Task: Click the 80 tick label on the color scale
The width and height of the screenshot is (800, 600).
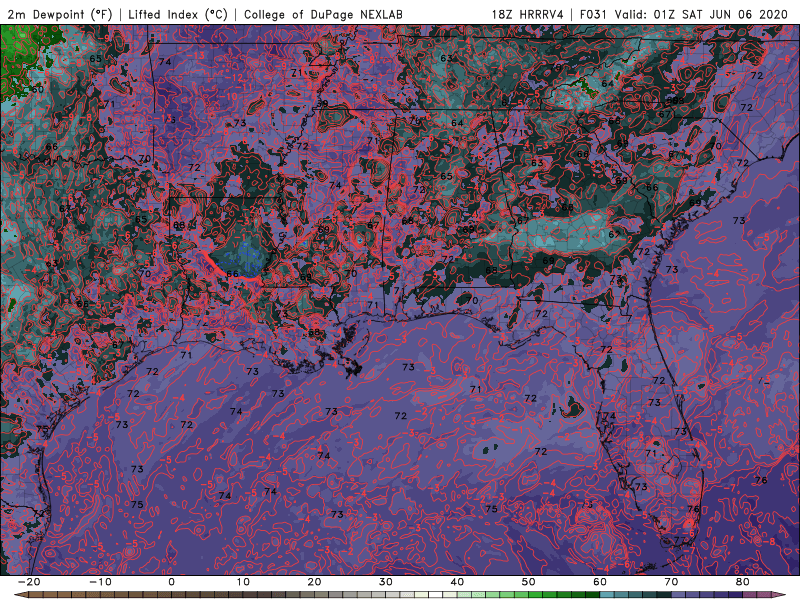Action: tap(743, 582)
